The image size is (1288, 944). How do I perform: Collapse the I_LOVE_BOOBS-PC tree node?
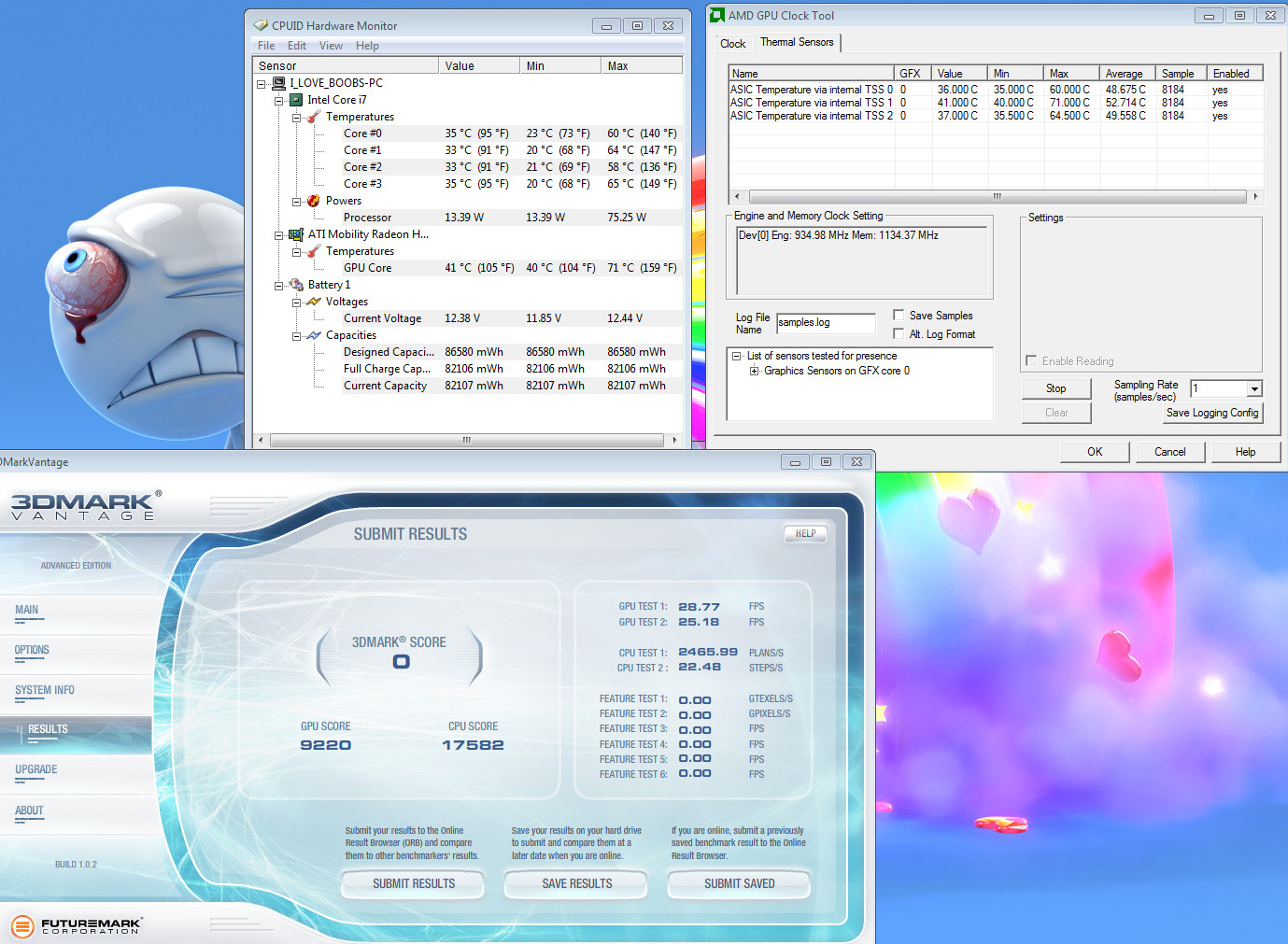(x=262, y=84)
